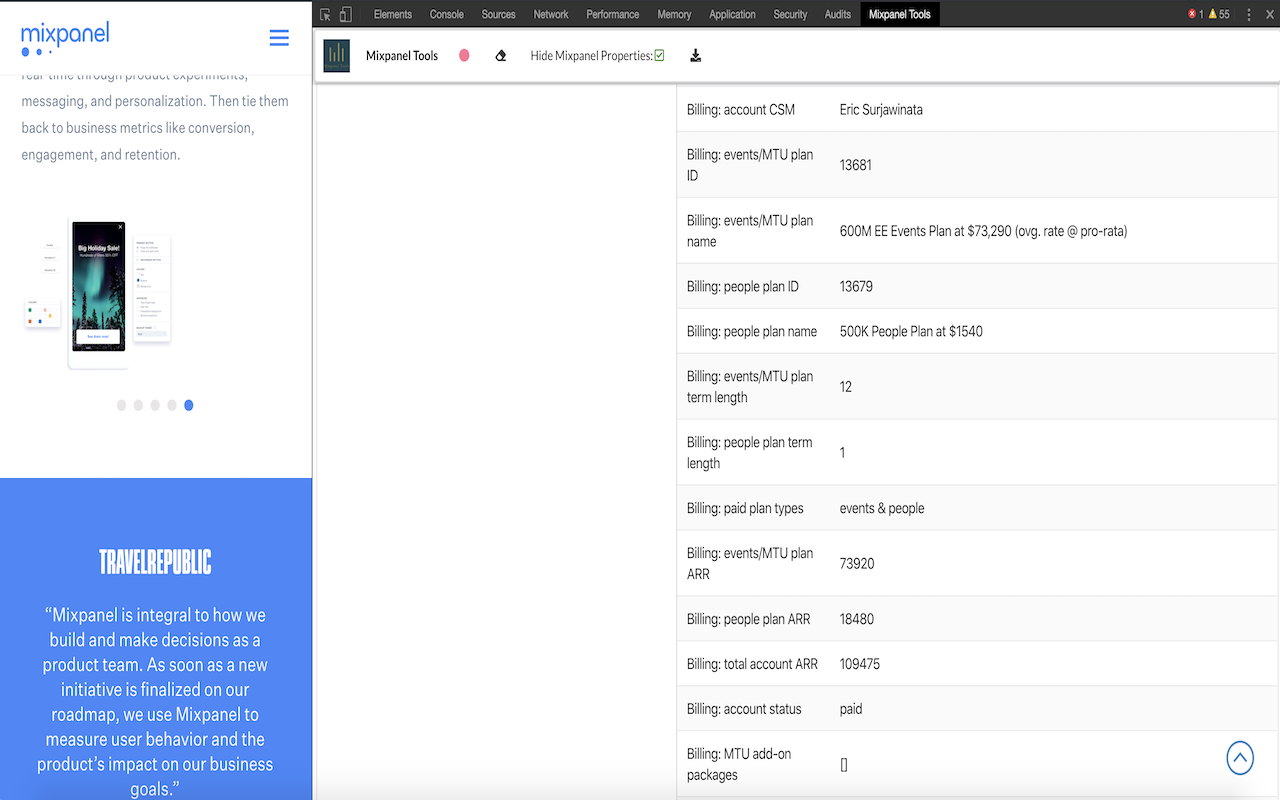Click the TravelRepublic logo text
This screenshot has width=1280, height=800.
(x=155, y=562)
